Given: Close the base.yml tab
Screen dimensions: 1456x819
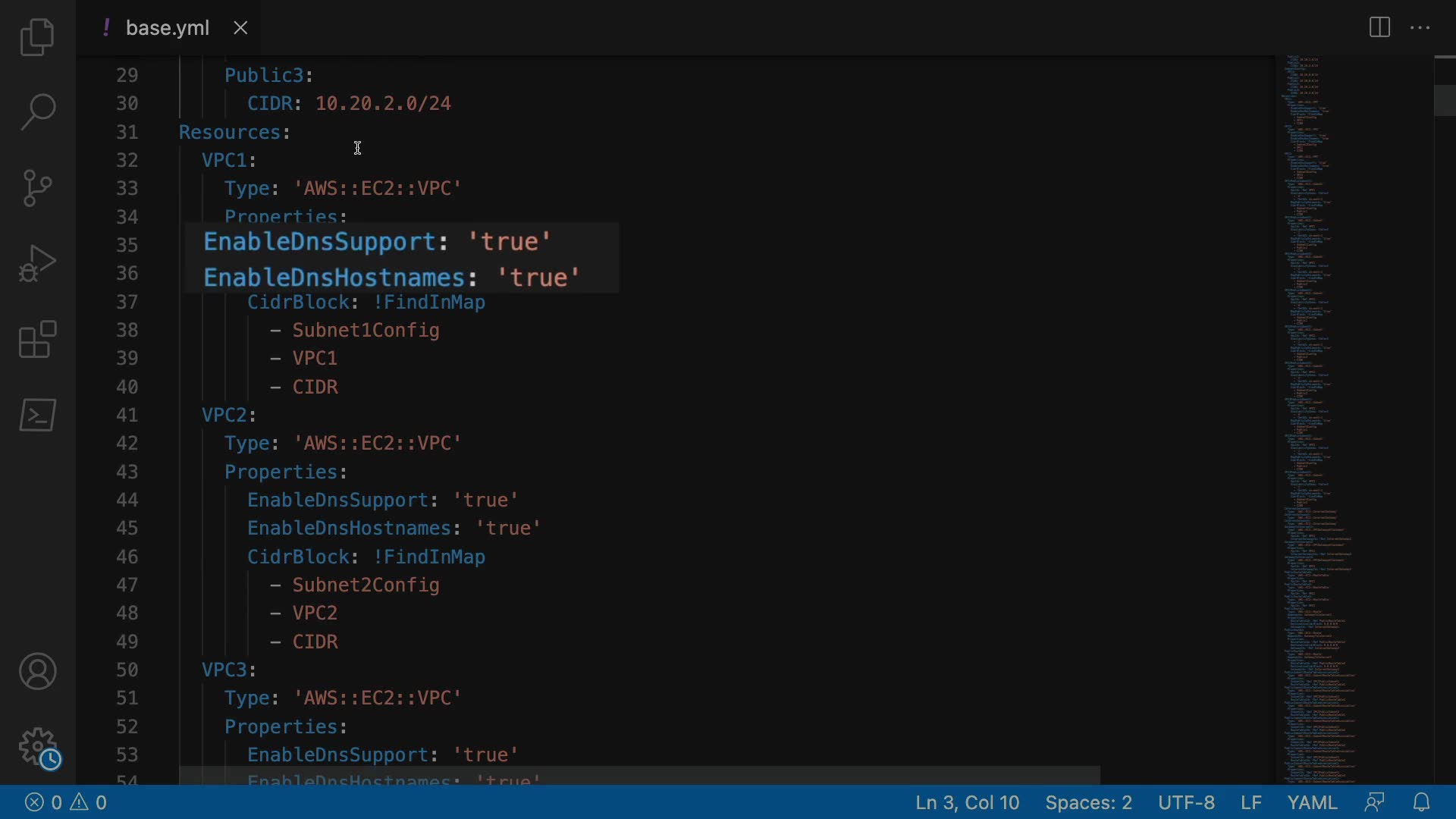Looking at the screenshot, I should (x=240, y=28).
